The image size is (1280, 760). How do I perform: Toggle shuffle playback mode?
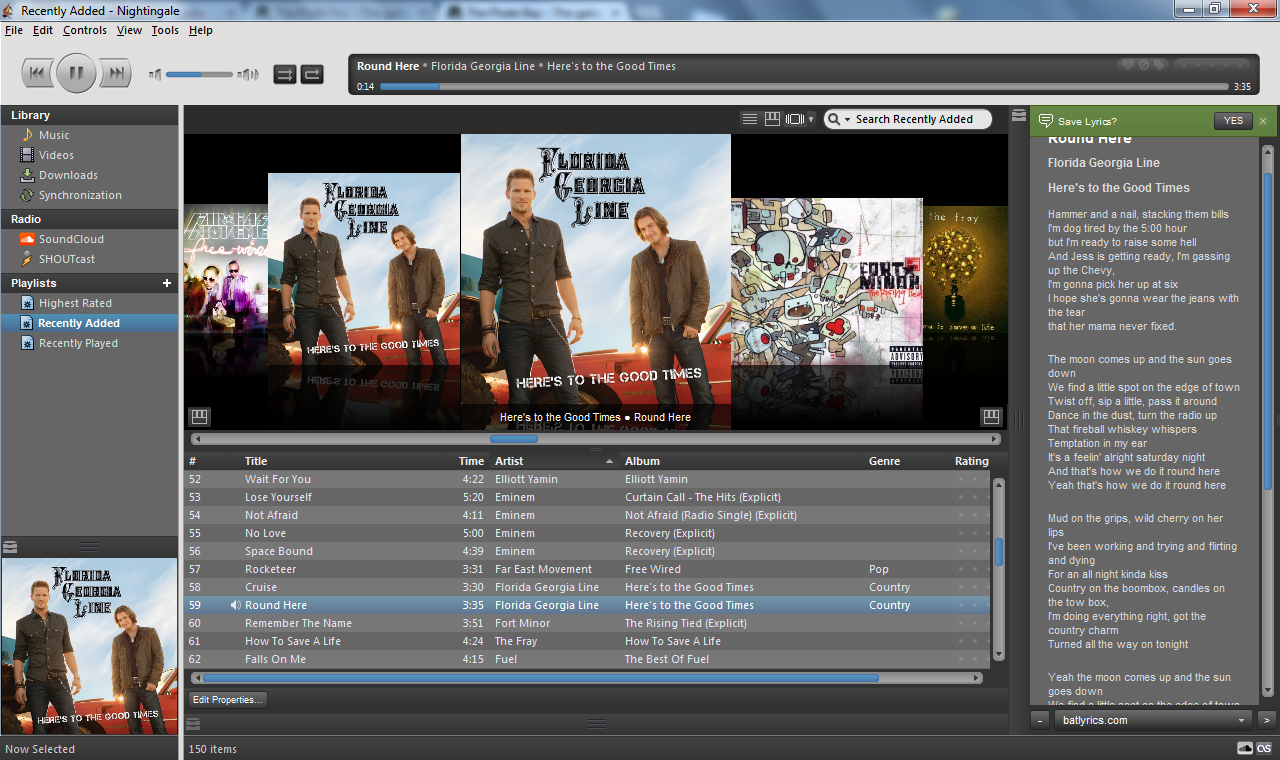(x=284, y=74)
